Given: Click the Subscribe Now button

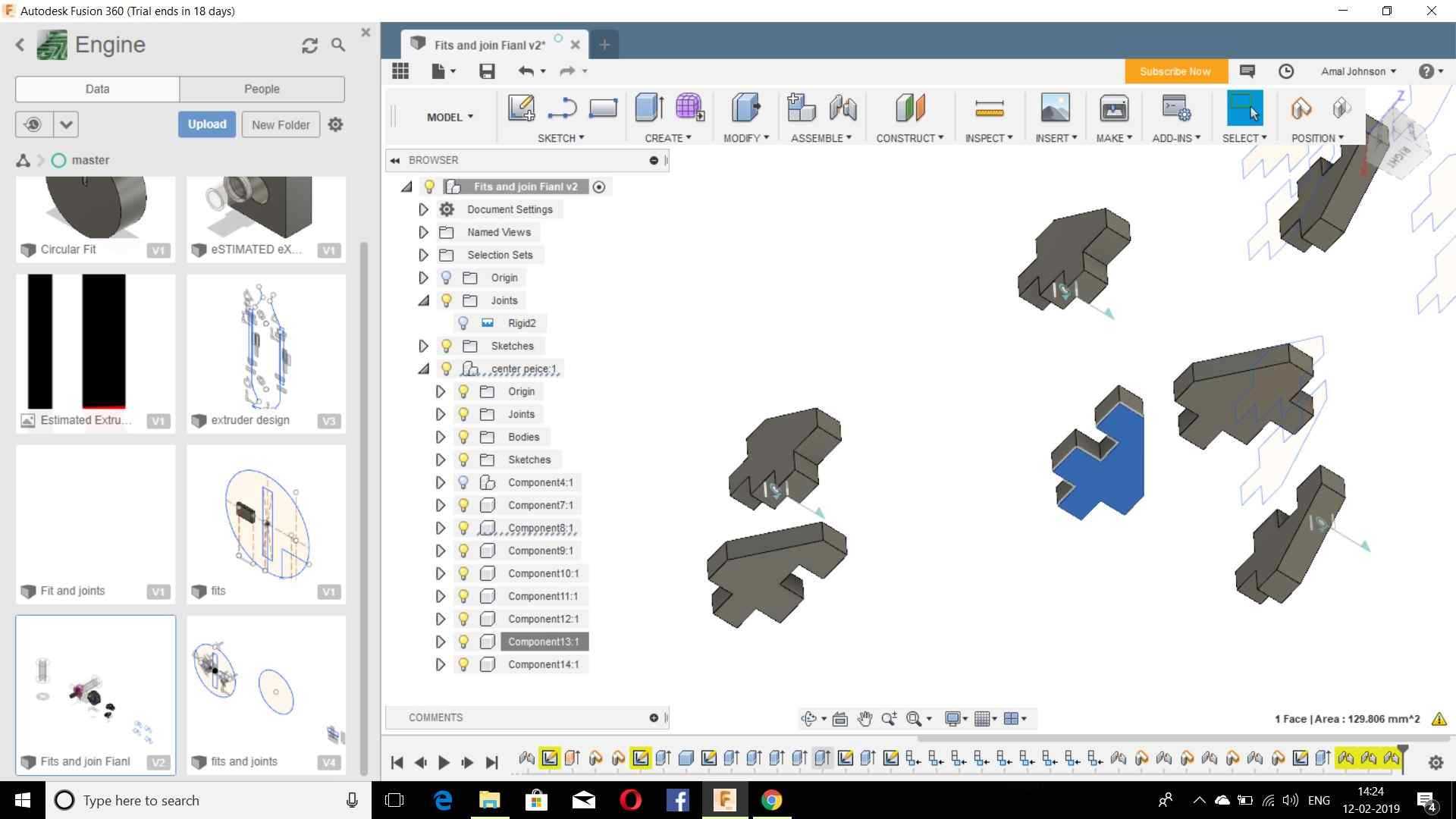Looking at the screenshot, I should click(x=1174, y=71).
